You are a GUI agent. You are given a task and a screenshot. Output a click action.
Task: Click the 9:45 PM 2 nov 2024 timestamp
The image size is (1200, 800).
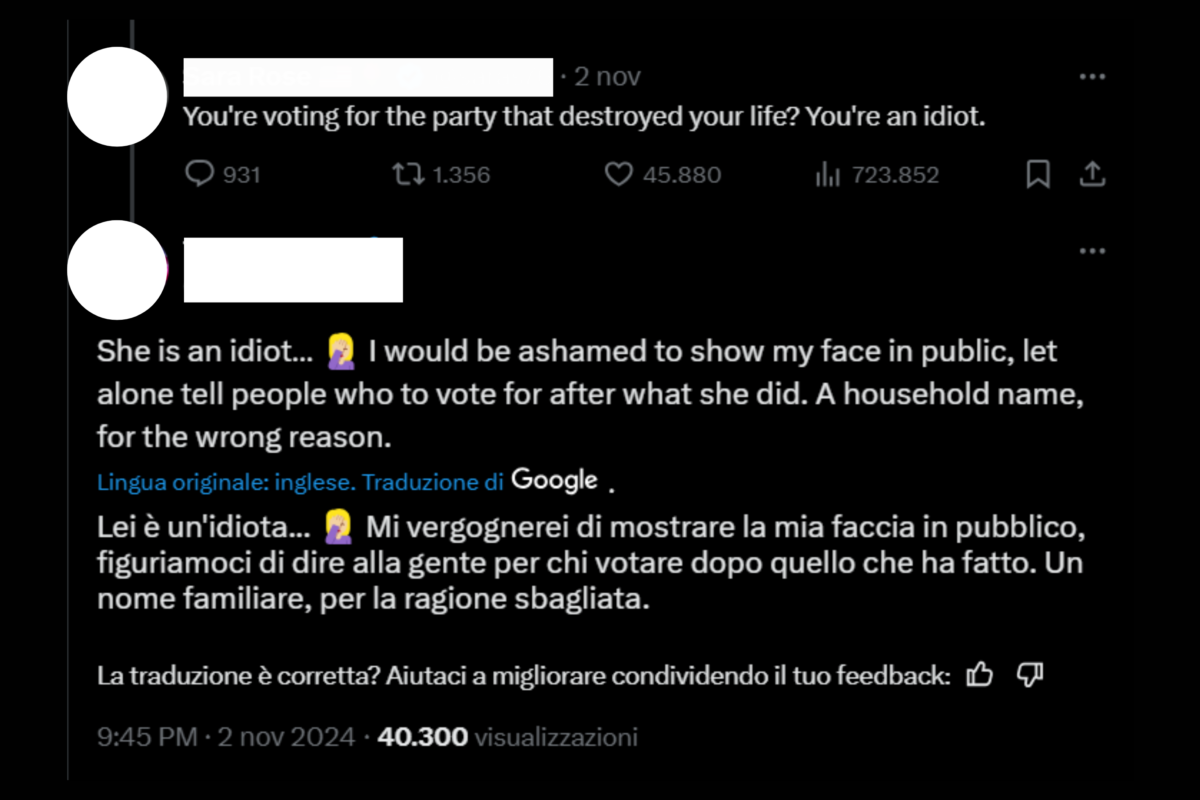[226, 738]
